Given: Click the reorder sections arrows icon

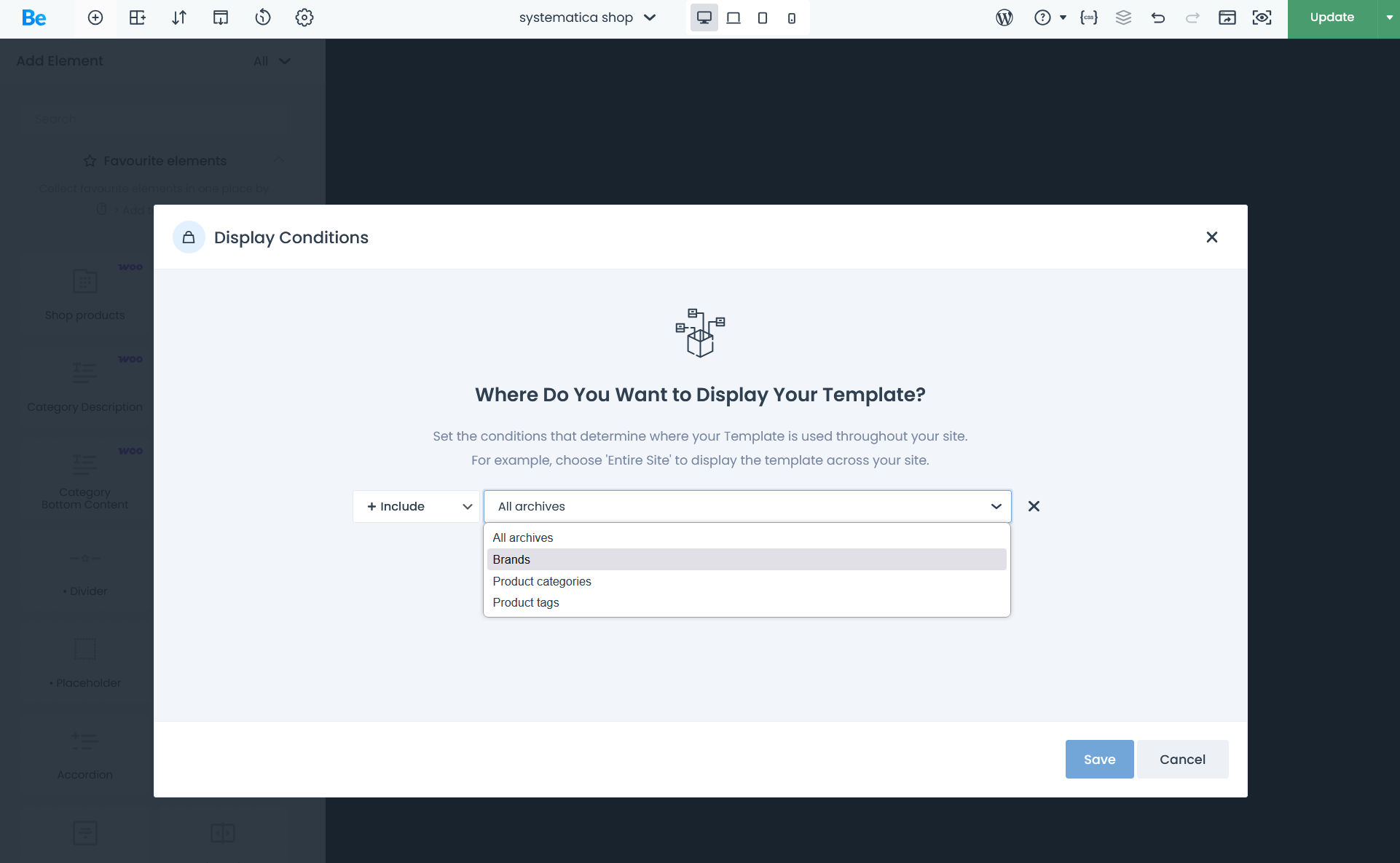Looking at the screenshot, I should (179, 17).
